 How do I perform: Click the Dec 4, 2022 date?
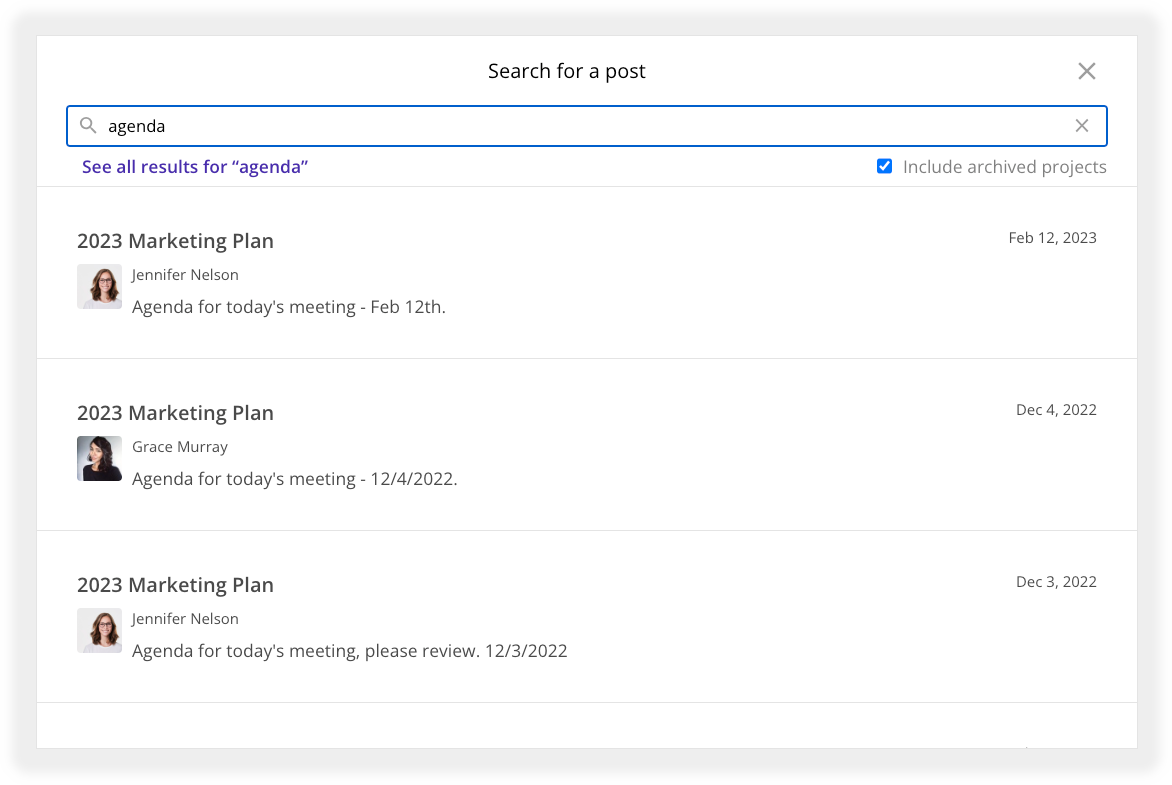pos(1056,410)
